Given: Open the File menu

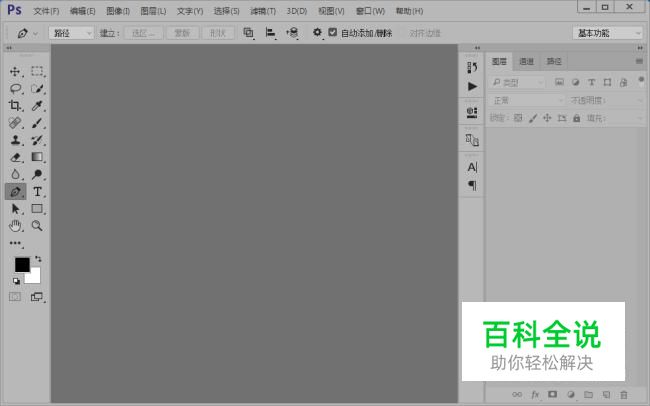Looking at the screenshot, I should (x=46, y=11).
